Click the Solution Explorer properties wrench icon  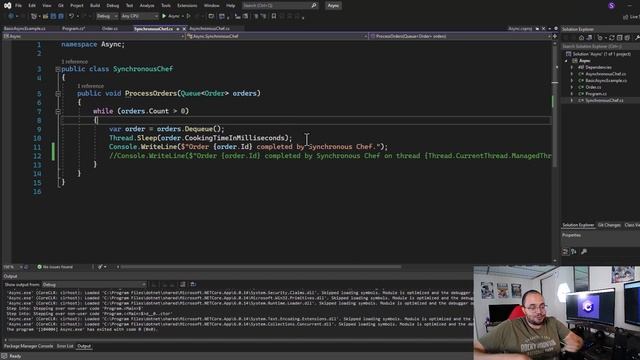pos(637,38)
